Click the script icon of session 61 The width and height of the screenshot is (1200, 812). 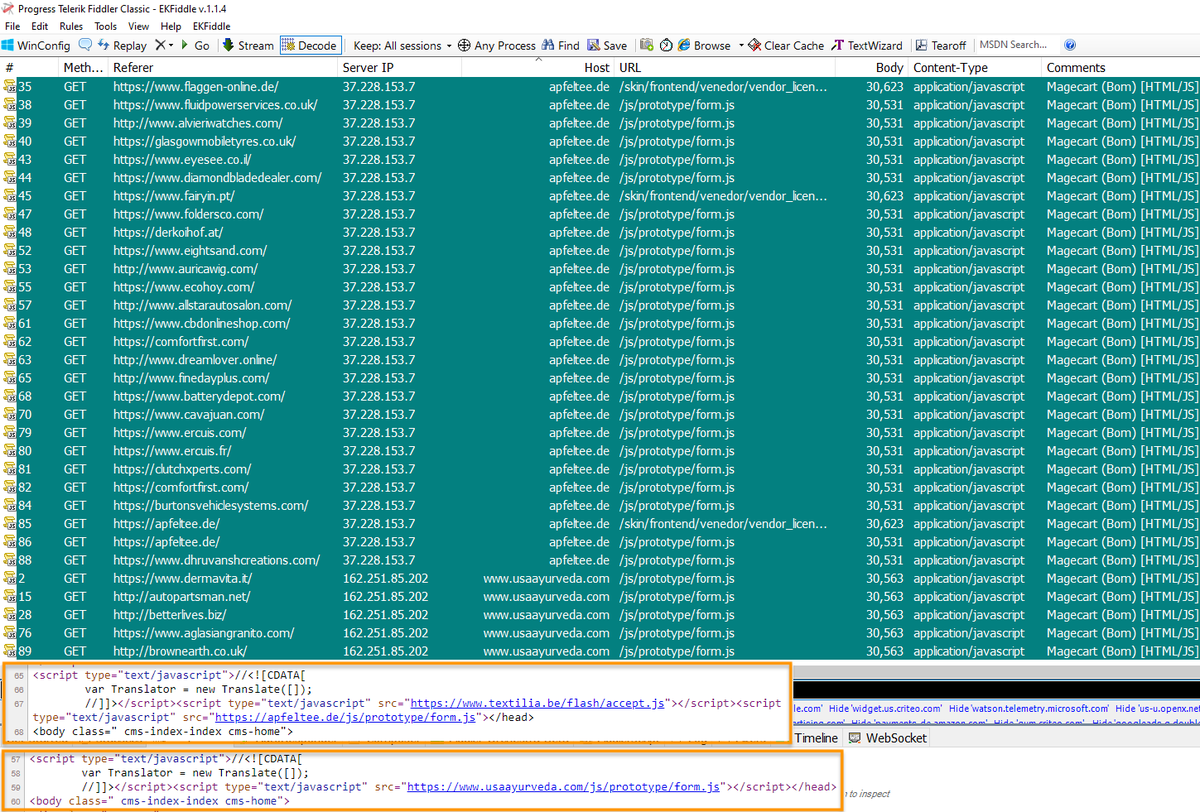click(10, 323)
